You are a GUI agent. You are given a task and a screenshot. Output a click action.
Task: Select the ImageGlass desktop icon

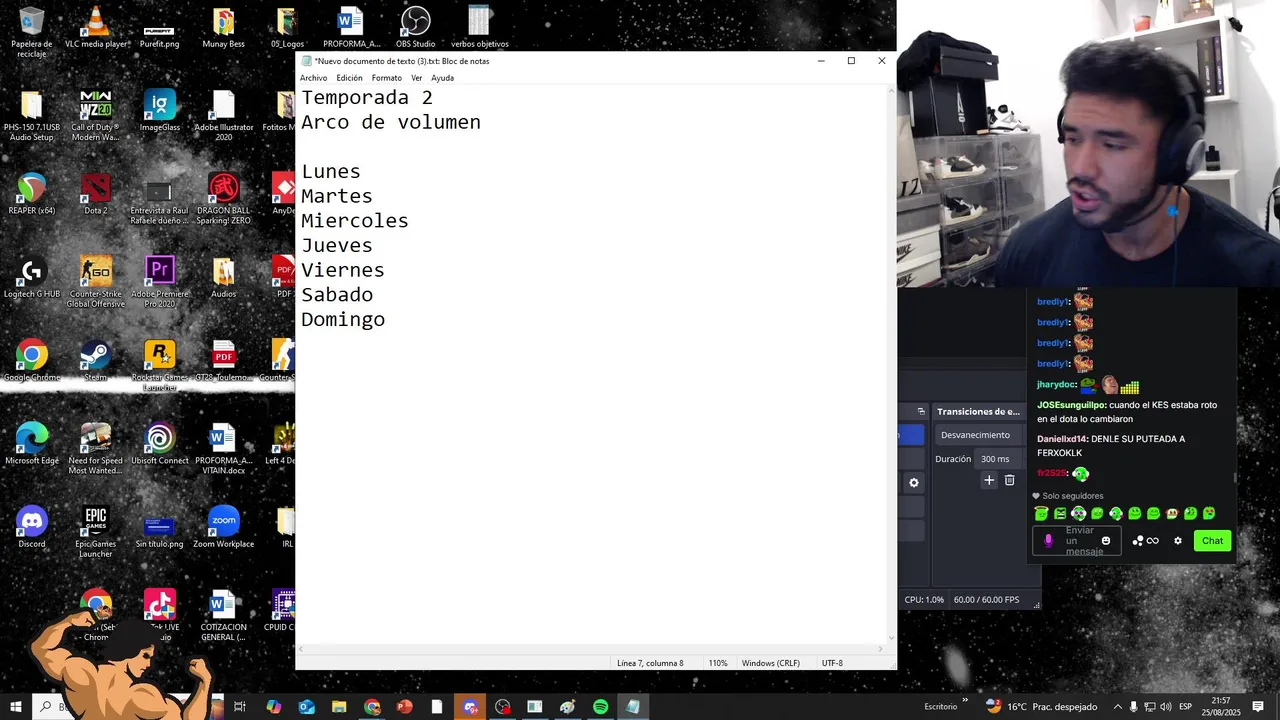pos(160,110)
